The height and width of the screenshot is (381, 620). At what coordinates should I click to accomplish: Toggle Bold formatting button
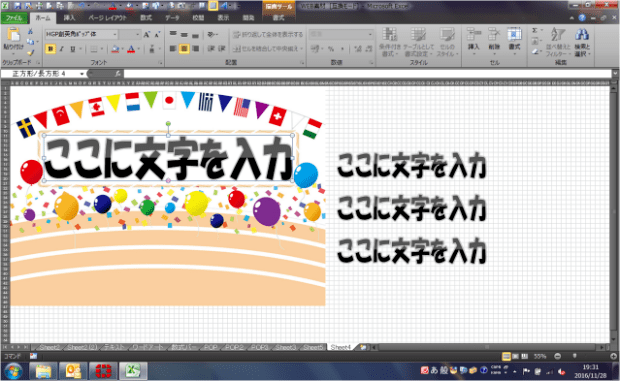(50, 49)
